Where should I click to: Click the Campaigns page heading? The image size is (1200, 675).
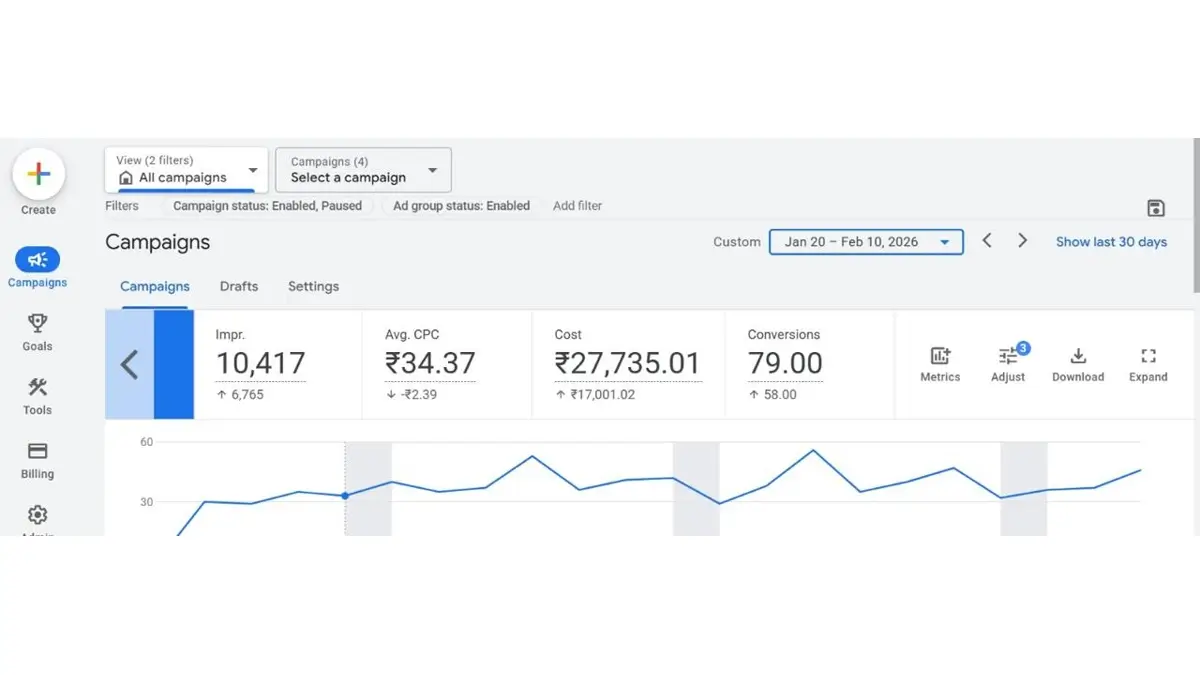[158, 242]
